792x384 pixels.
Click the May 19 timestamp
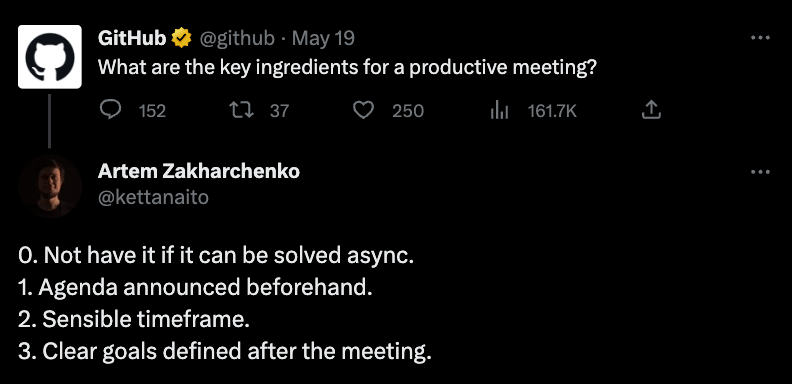(x=323, y=38)
